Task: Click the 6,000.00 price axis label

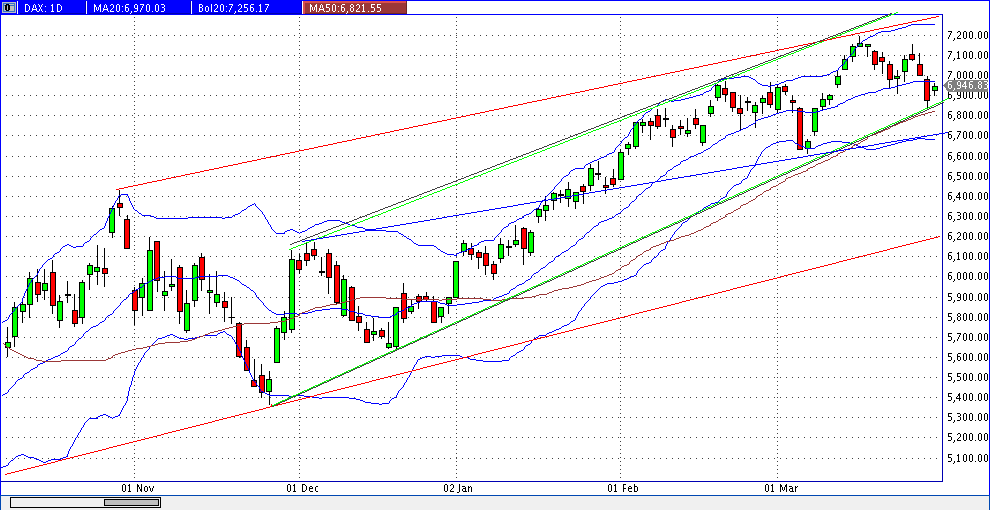Action: 967,276
